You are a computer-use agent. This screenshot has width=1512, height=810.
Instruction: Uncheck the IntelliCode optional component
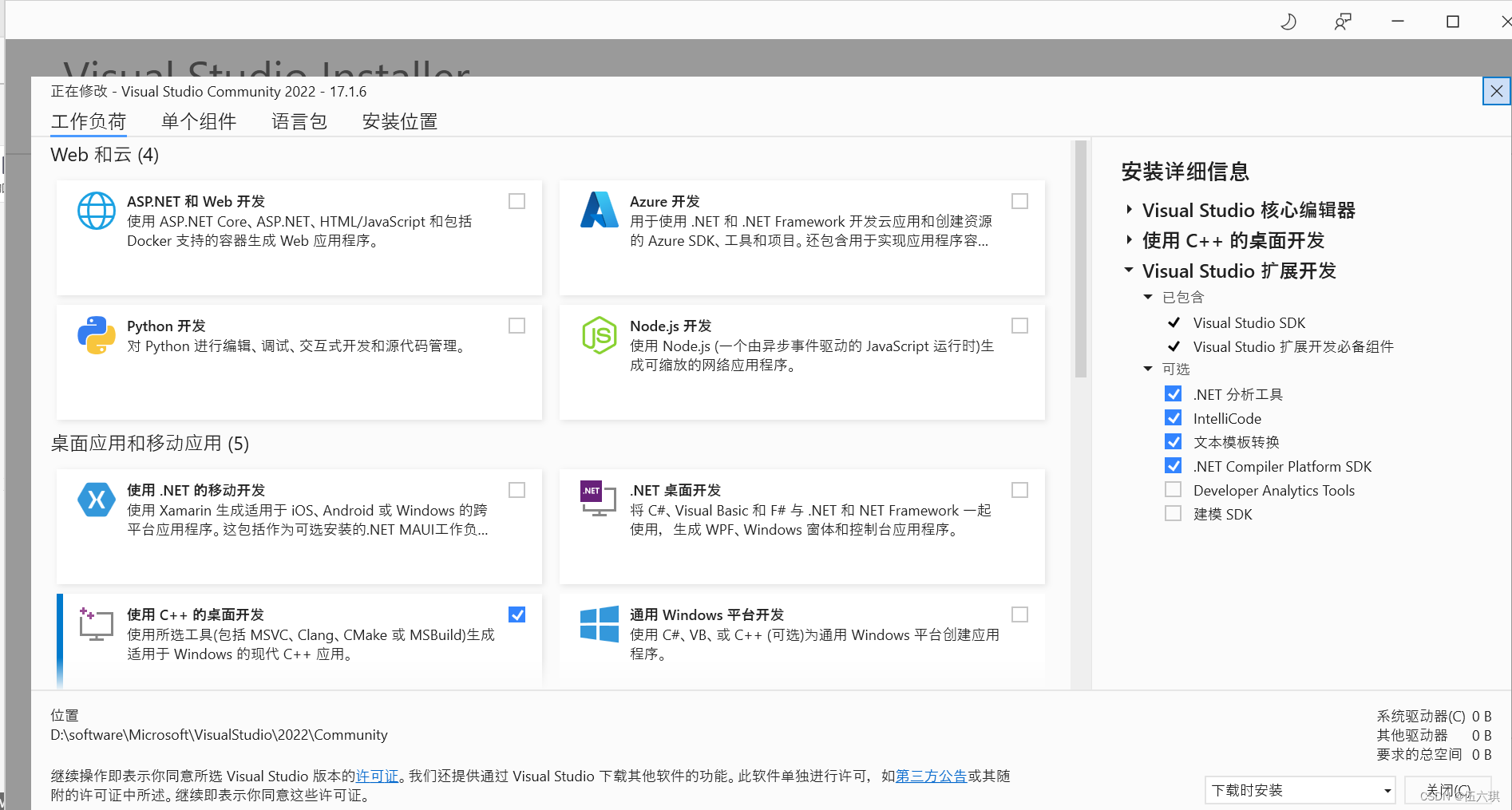tap(1174, 418)
